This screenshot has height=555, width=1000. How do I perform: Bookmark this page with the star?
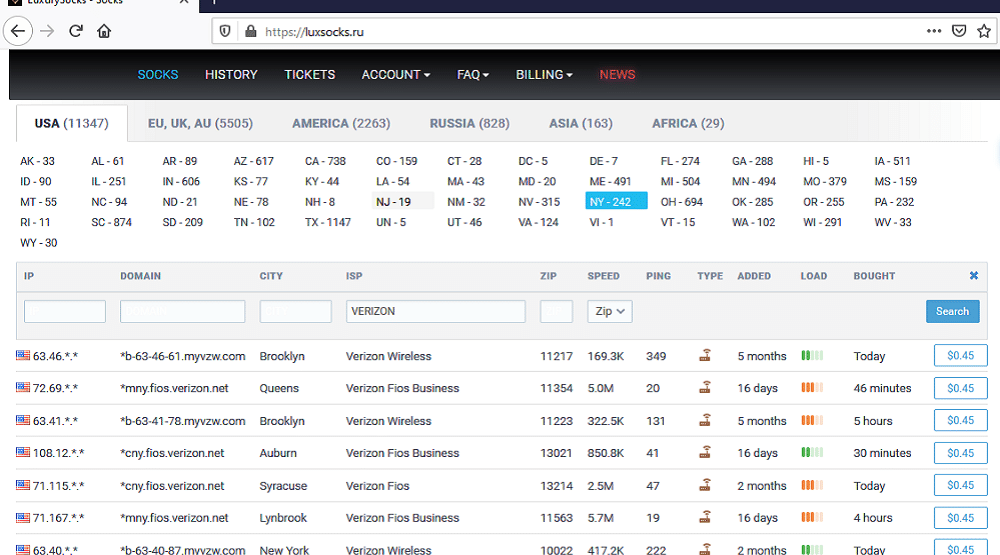[x=984, y=31]
